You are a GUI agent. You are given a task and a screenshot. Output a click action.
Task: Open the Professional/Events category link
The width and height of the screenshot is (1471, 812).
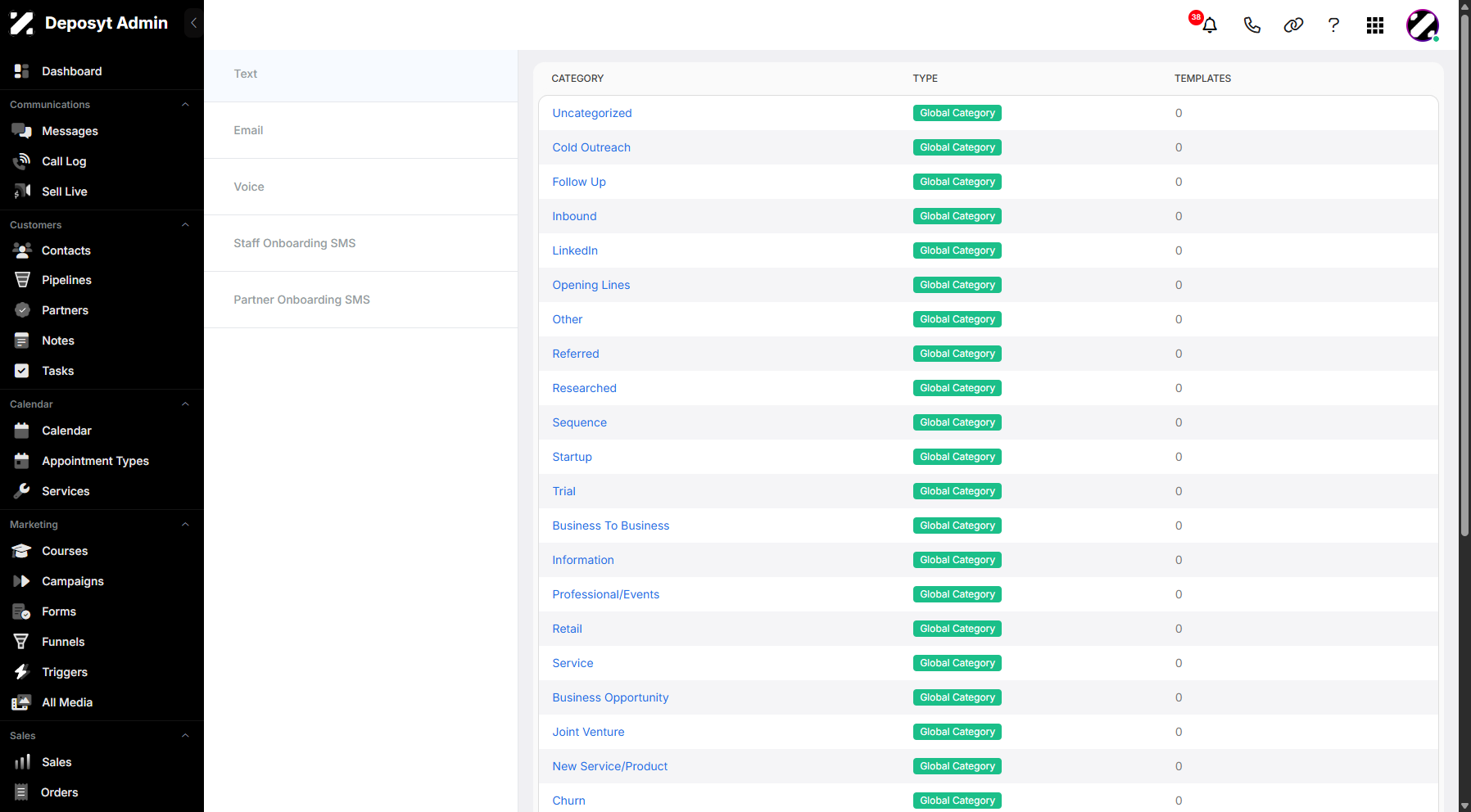coord(605,594)
